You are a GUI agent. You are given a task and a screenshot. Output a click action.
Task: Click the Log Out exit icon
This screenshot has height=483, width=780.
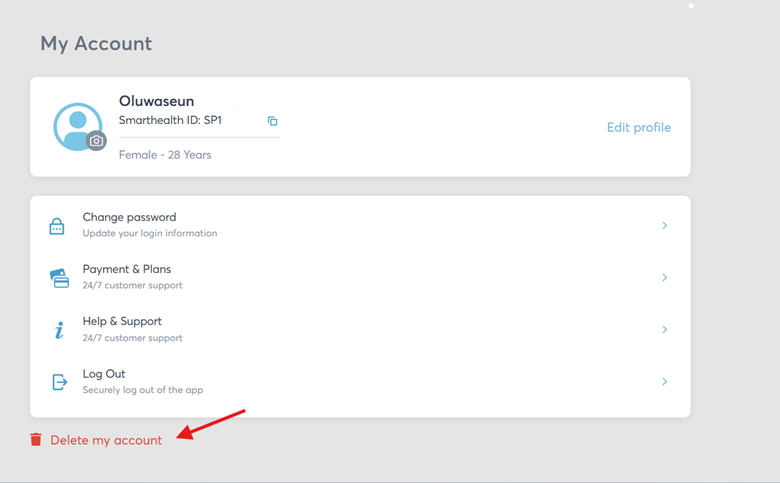pos(59,382)
